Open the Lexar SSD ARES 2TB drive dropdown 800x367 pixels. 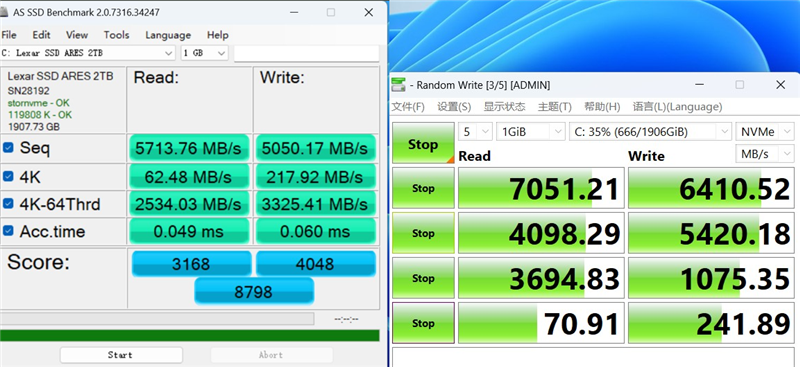[88, 53]
